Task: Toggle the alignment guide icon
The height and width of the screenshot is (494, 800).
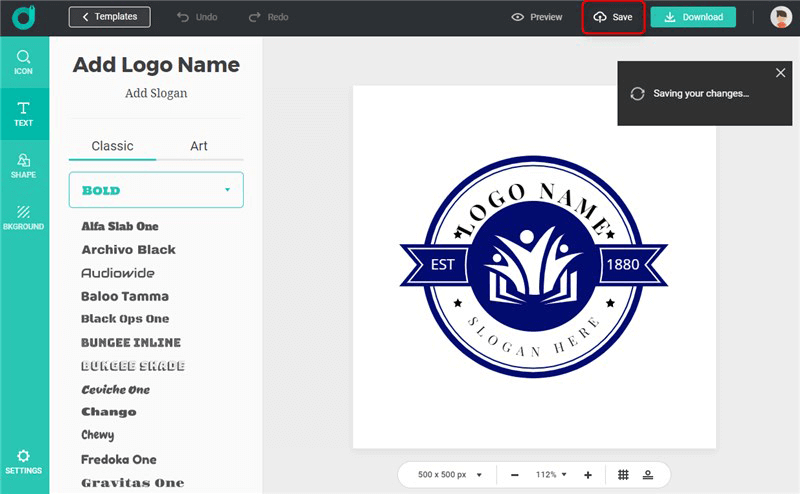Action: tap(648, 475)
